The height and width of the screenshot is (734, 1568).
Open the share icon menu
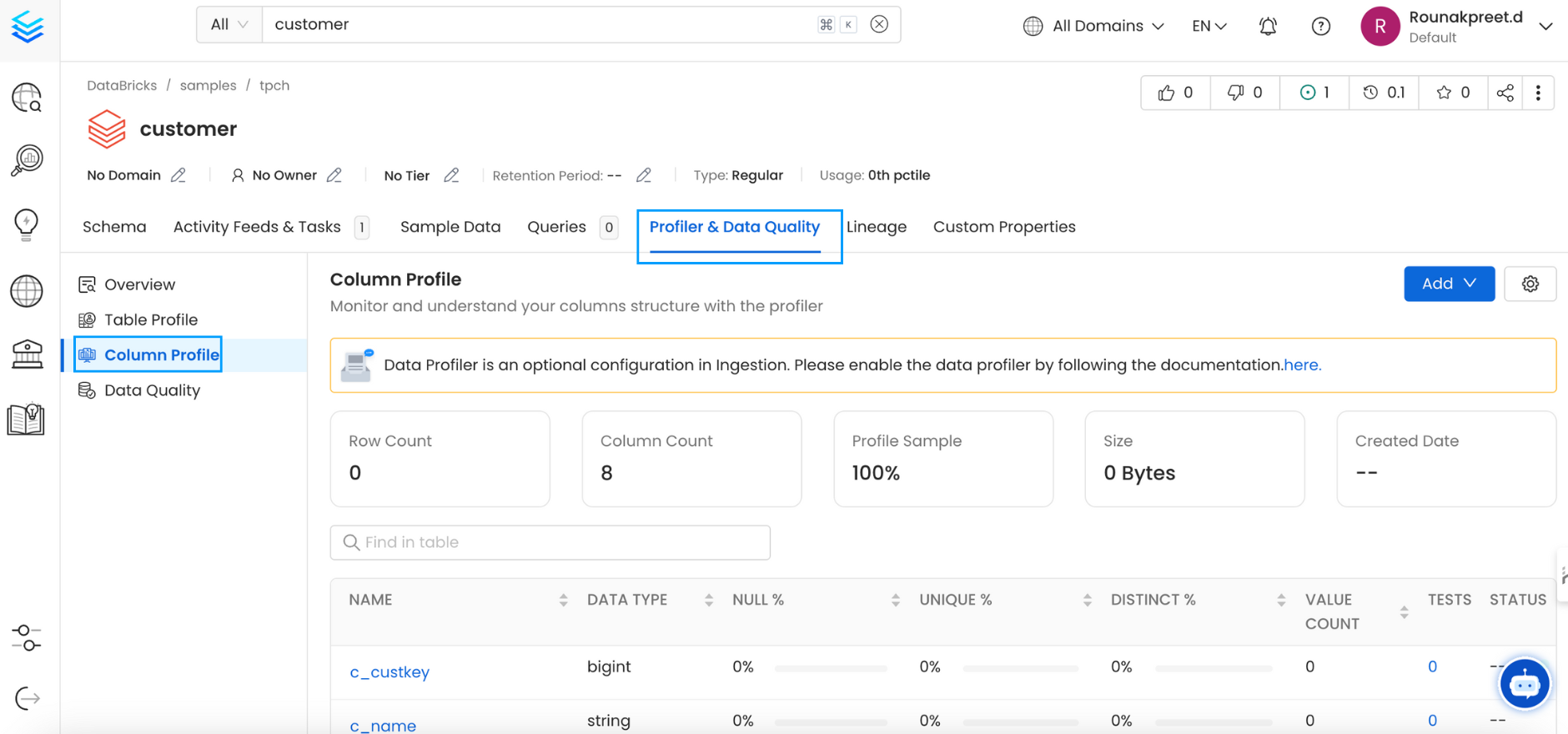[x=1505, y=93]
